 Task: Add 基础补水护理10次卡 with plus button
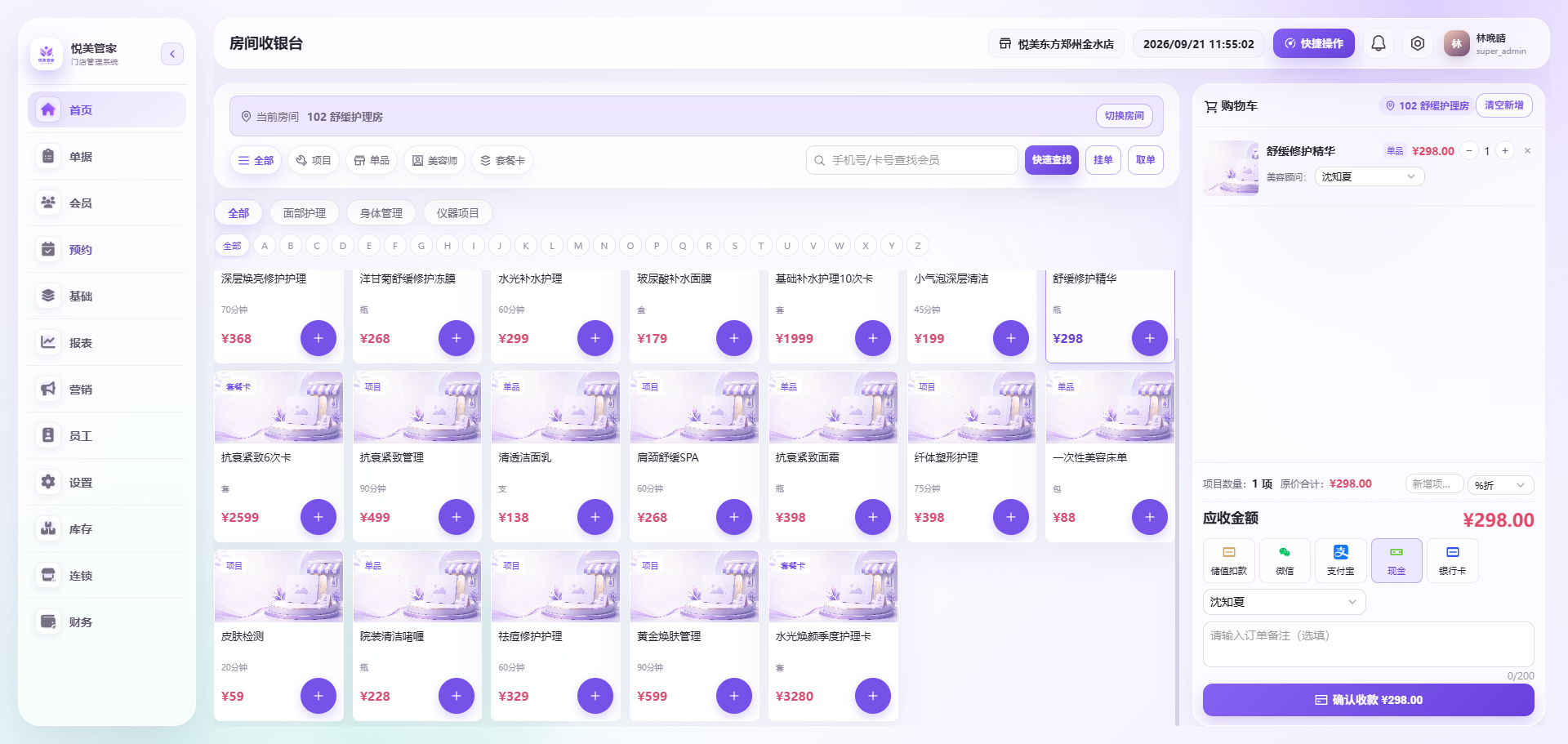tap(873, 338)
